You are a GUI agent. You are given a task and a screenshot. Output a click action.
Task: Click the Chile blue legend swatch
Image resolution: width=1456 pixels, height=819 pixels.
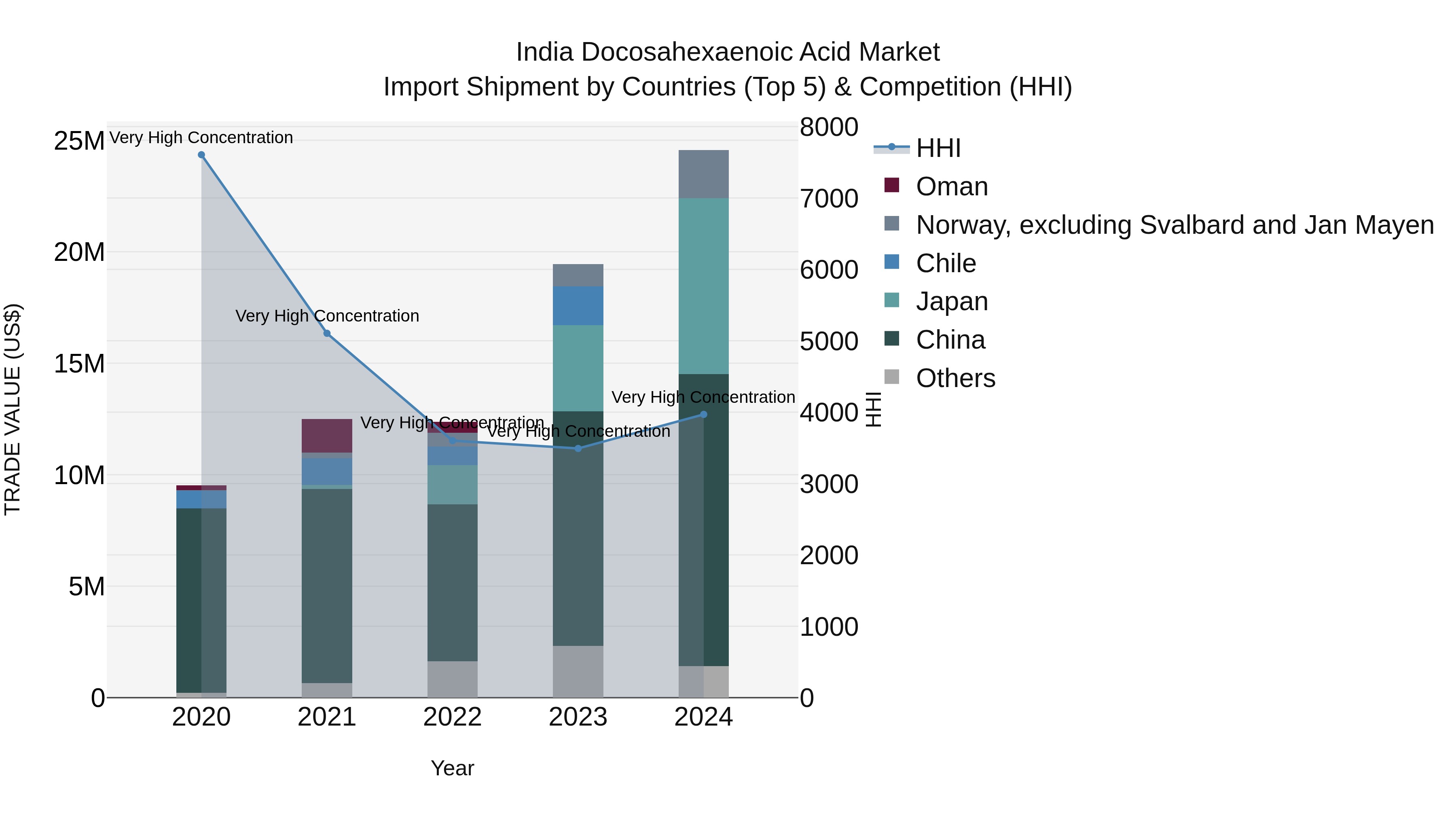(891, 262)
